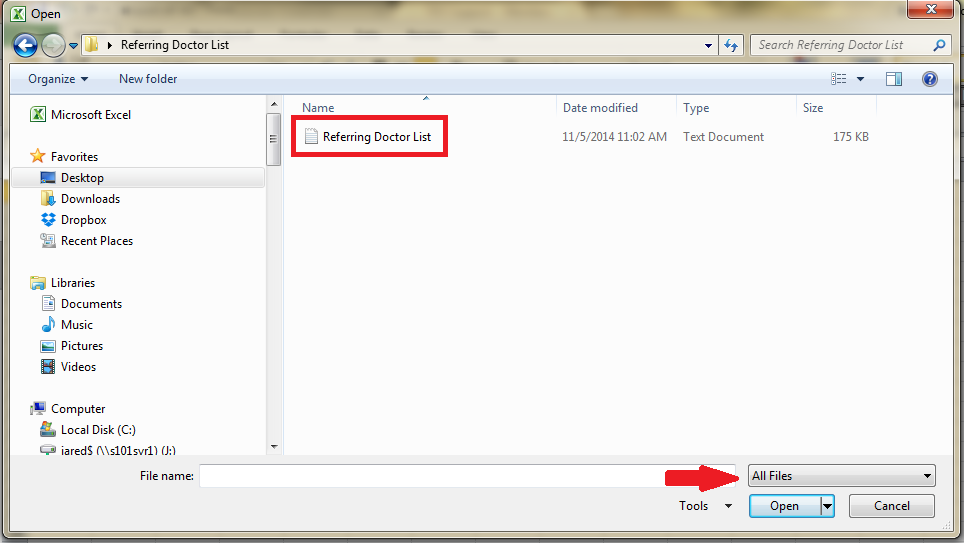This screenshot has width=964, height=543.
Task: Click the New folder button
Action: click(148, 79)
